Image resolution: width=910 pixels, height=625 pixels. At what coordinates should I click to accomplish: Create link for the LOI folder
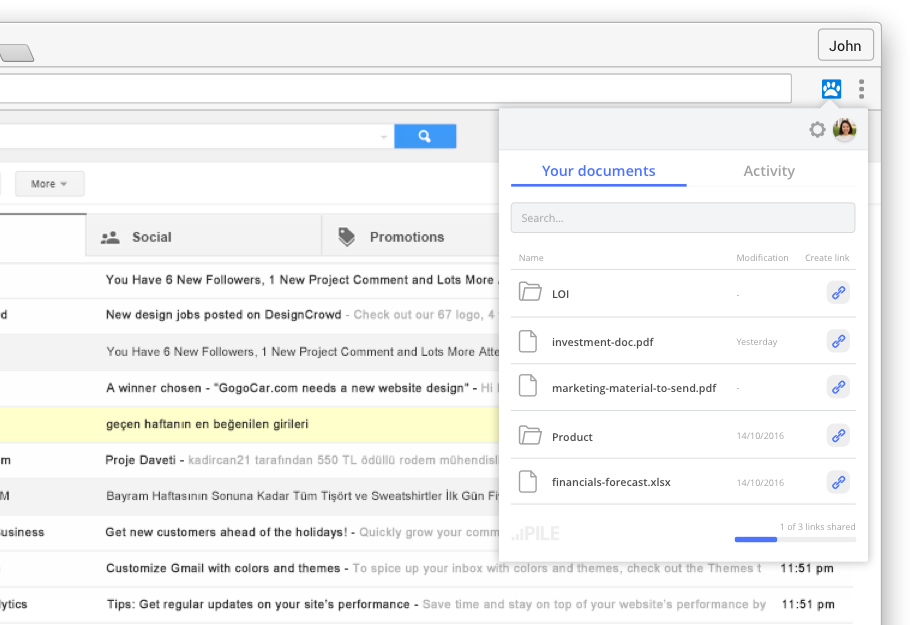[838, 293]
